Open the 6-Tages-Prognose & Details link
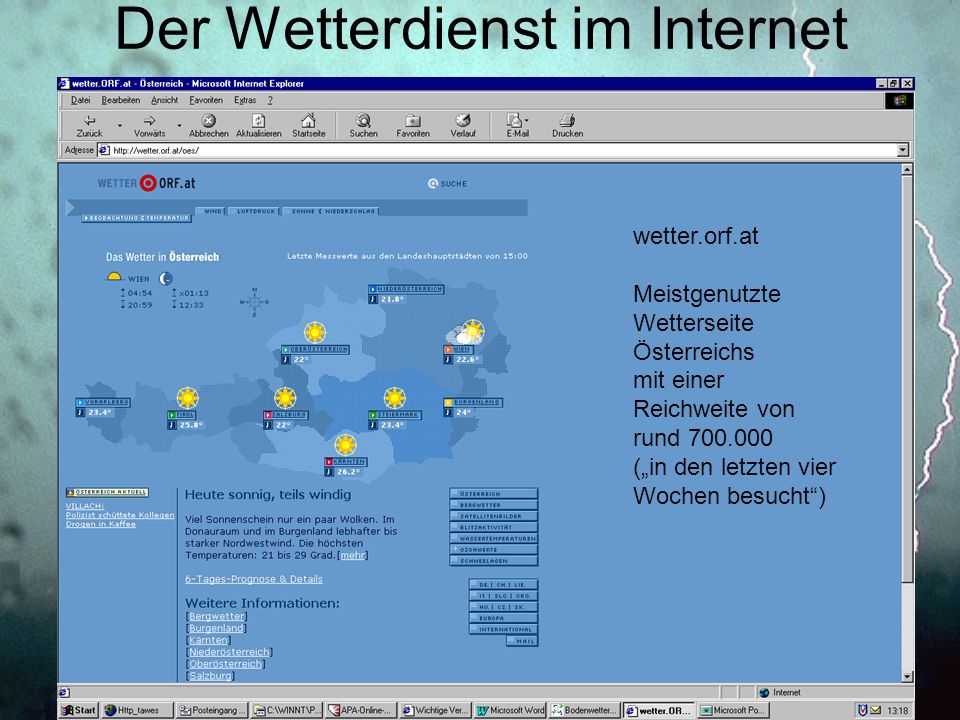The image size is (960, 720). click(253, 579)
